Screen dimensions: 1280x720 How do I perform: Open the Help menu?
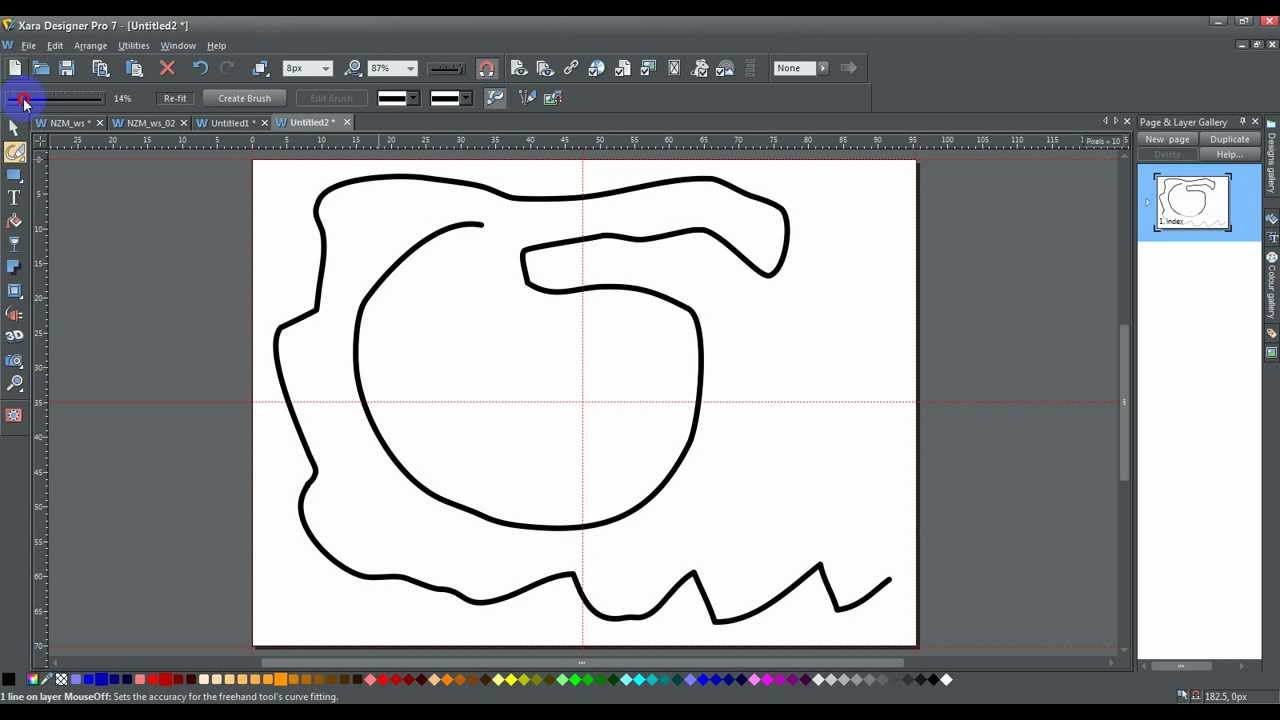[216, 45]
